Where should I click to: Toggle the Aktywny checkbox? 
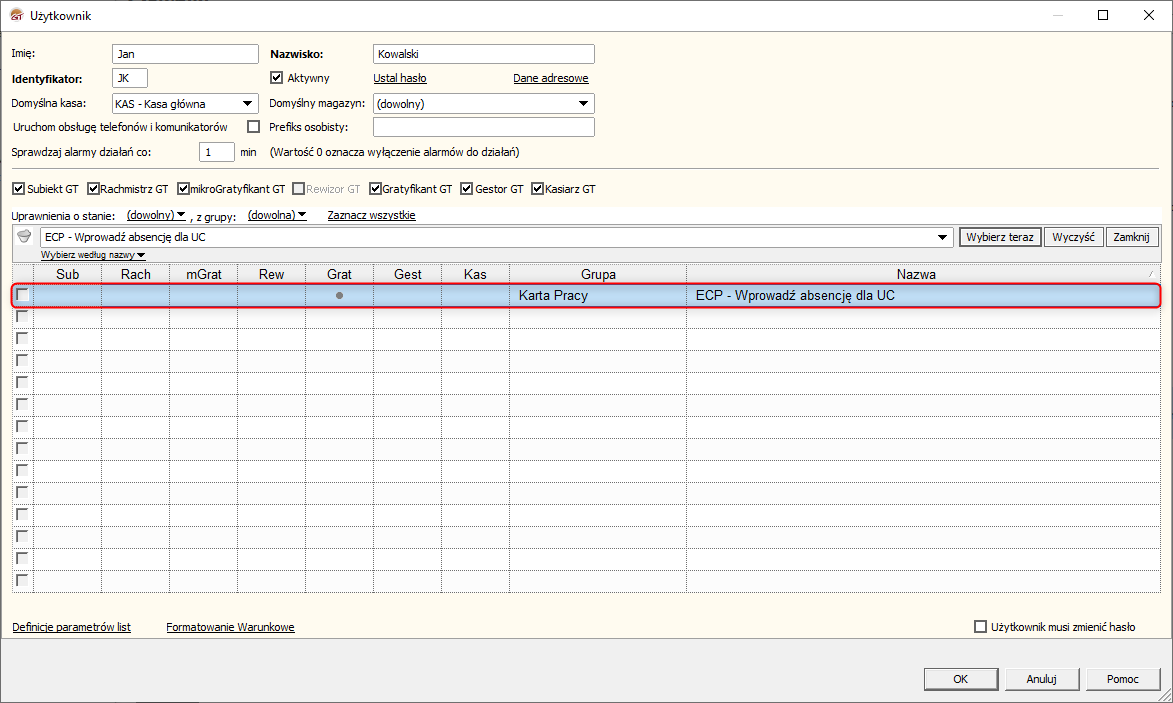(277, 78)
